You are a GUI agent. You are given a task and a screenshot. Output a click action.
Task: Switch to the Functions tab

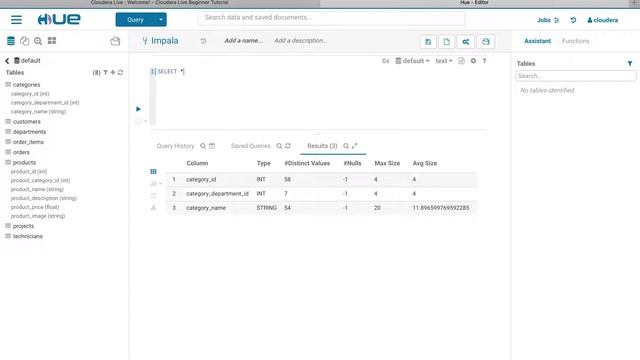pos(576,41)
